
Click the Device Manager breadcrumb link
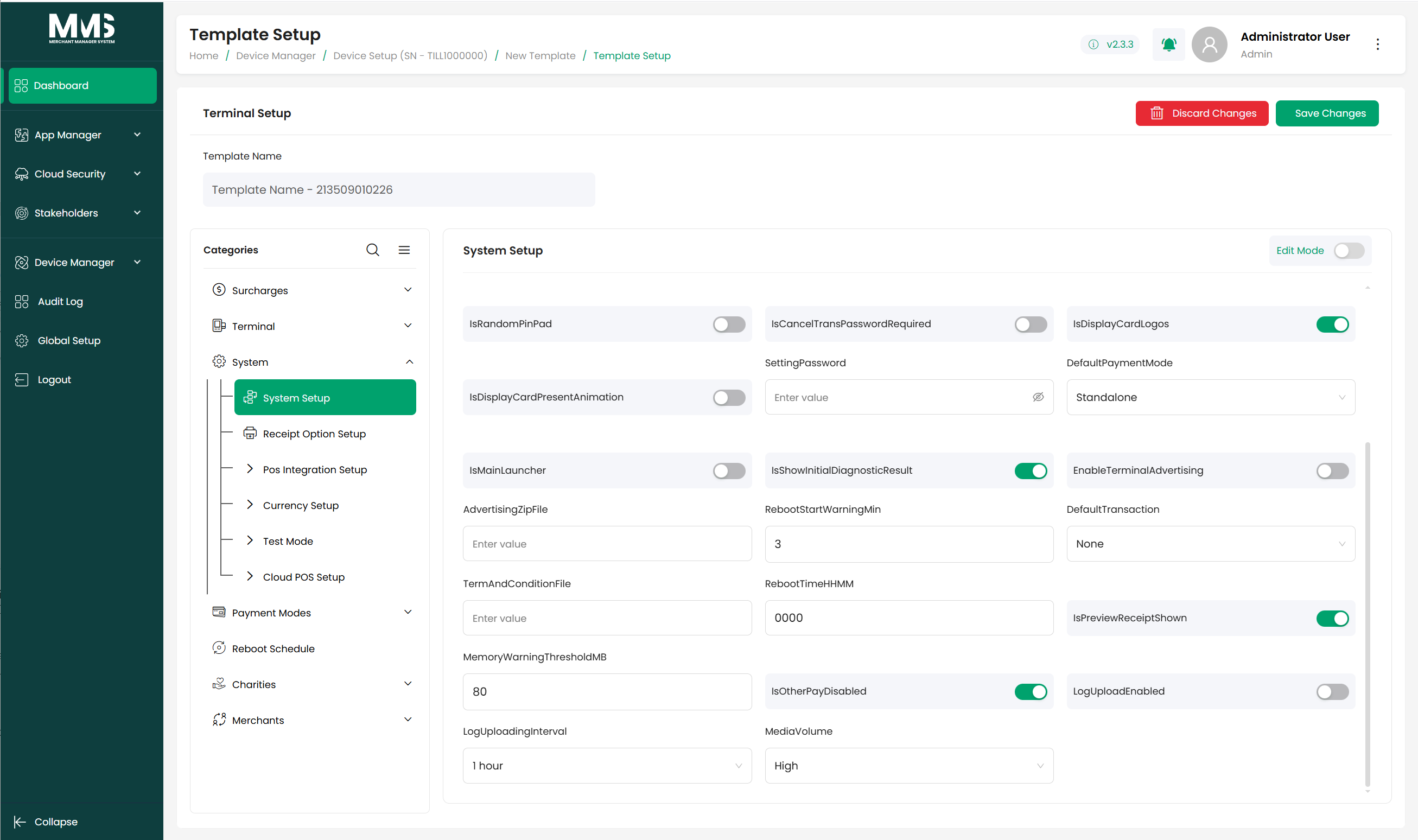point(276,56)
